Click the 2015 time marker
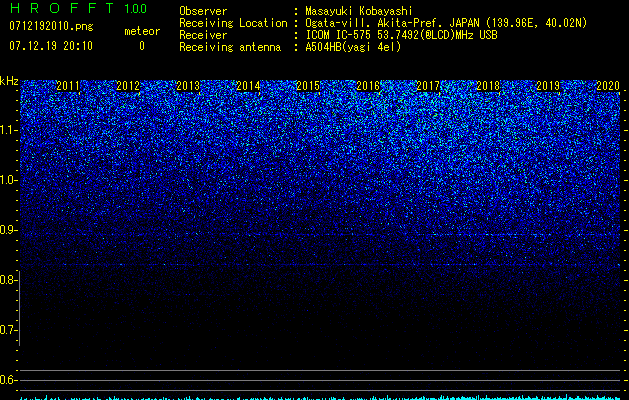The image size is (629, 400). [308, 85]
